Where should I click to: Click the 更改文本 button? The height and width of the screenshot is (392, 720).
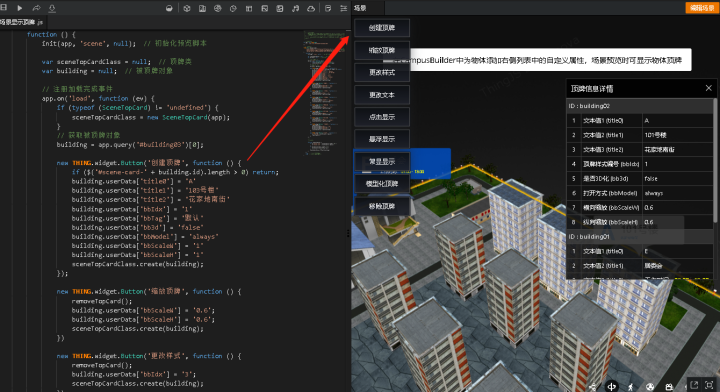coord(382,95)
